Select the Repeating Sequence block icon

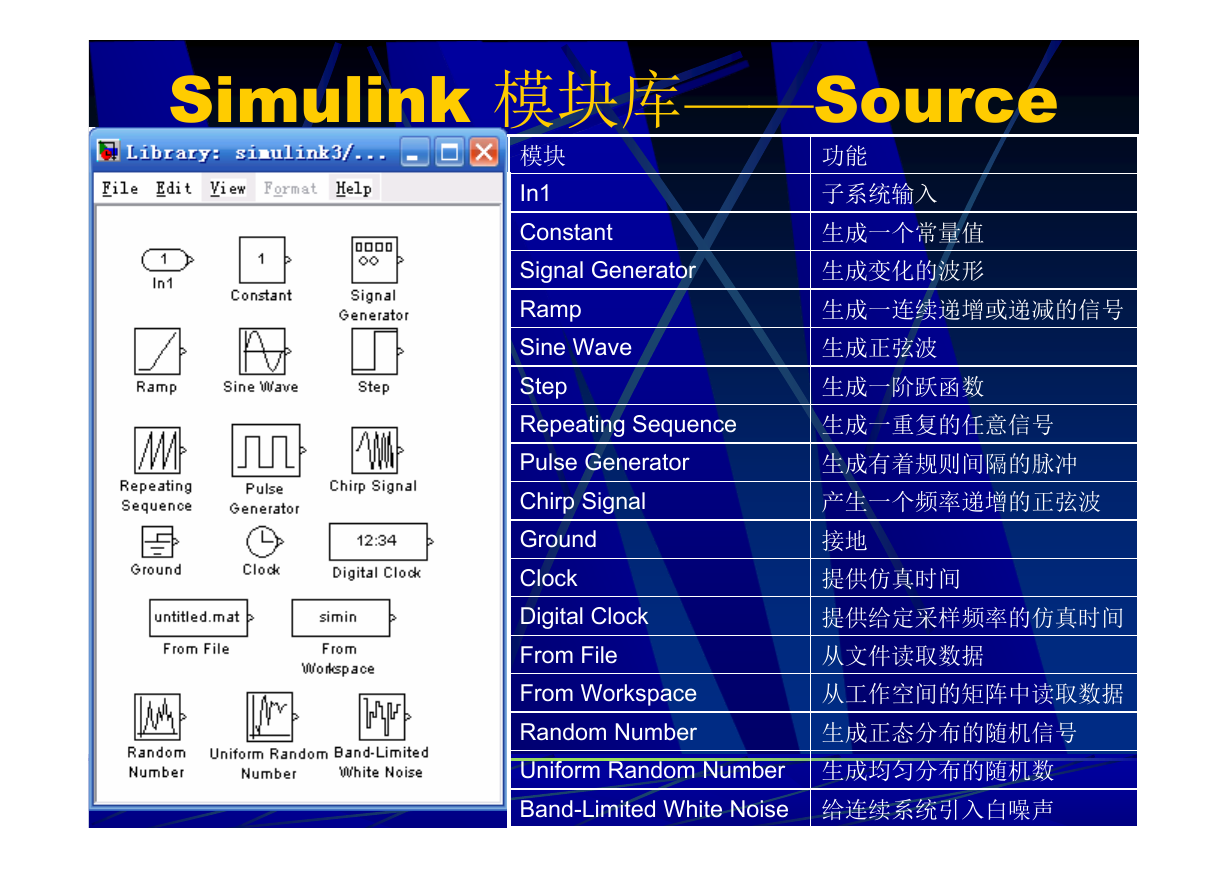pyautogui.click(x=159, y=450)
